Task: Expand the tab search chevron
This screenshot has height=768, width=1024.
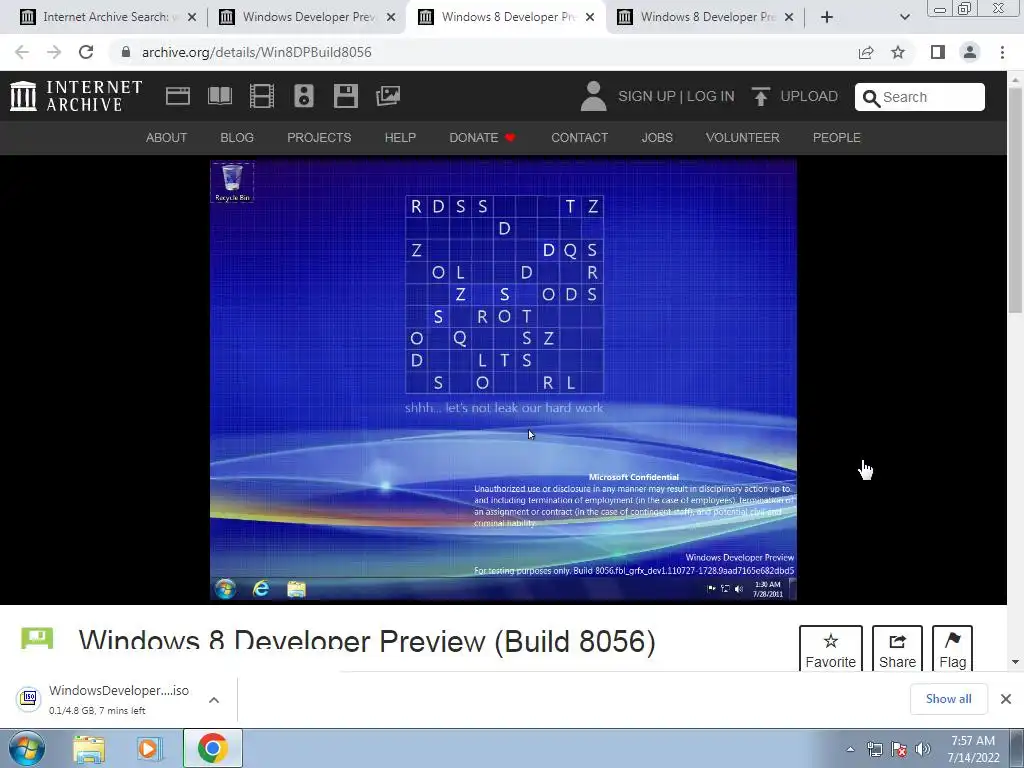Action: pyautogui.click(x=904, y=17)
